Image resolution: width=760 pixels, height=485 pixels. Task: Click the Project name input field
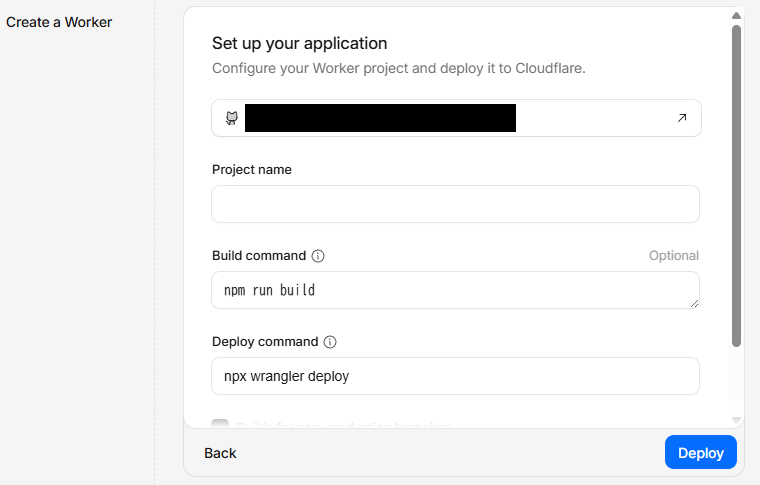point(455,204)
